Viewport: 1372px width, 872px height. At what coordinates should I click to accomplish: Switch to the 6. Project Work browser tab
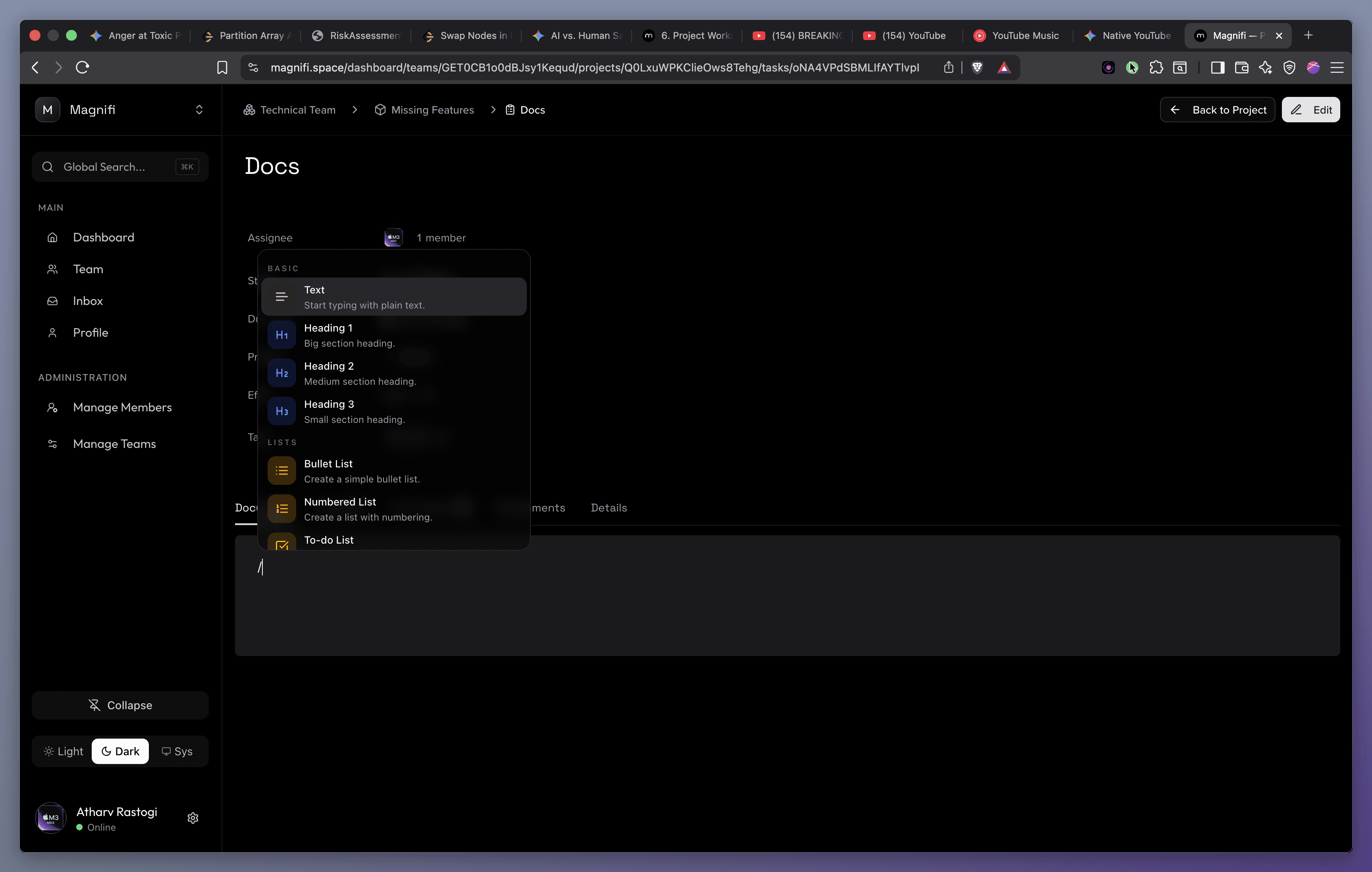click(687, 35)
